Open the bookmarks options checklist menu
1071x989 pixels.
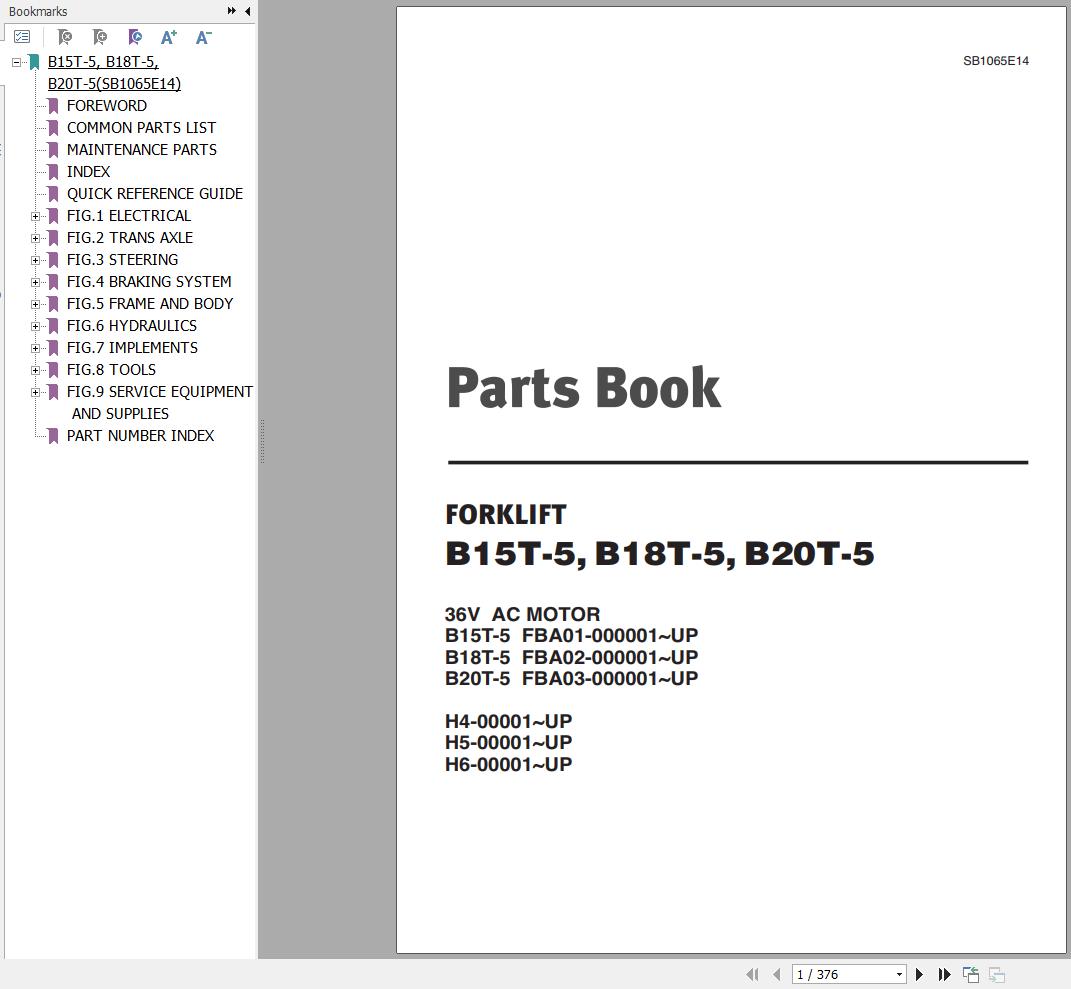pyautogui.click(x=22, y=37)
